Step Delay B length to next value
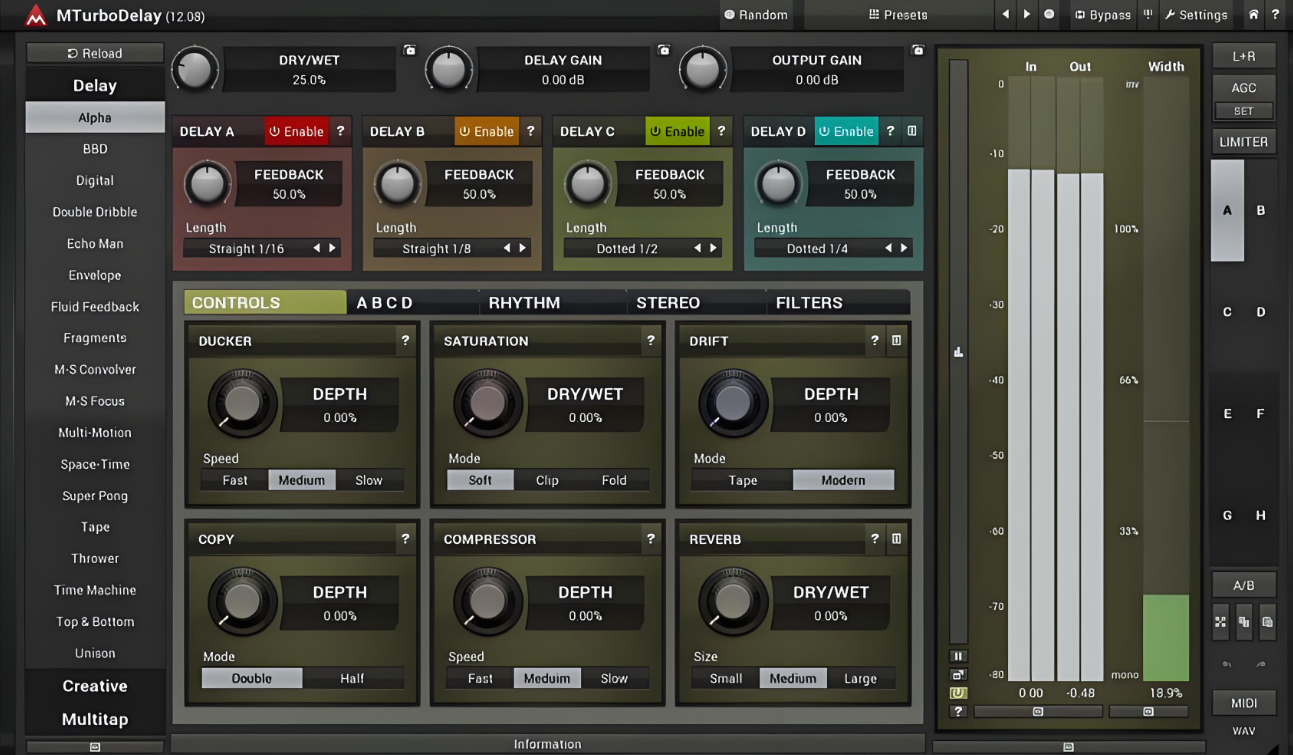Viewport: 1293px width, 755px height. 523,248
